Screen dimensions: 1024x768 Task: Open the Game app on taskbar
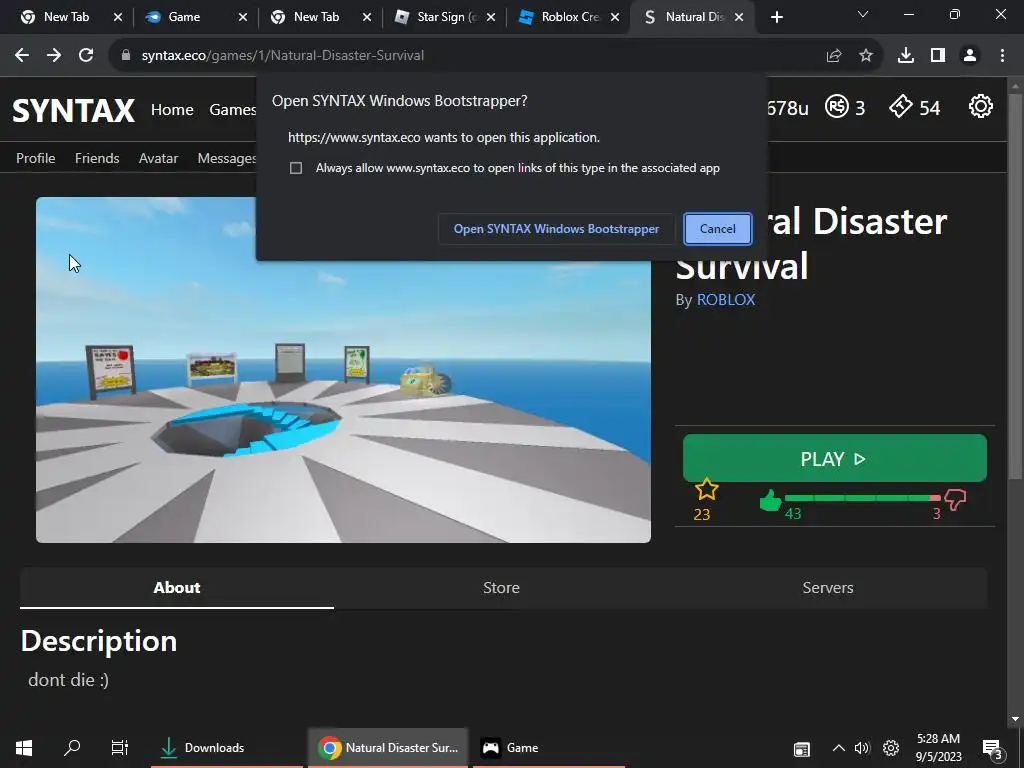click(549, 748)
